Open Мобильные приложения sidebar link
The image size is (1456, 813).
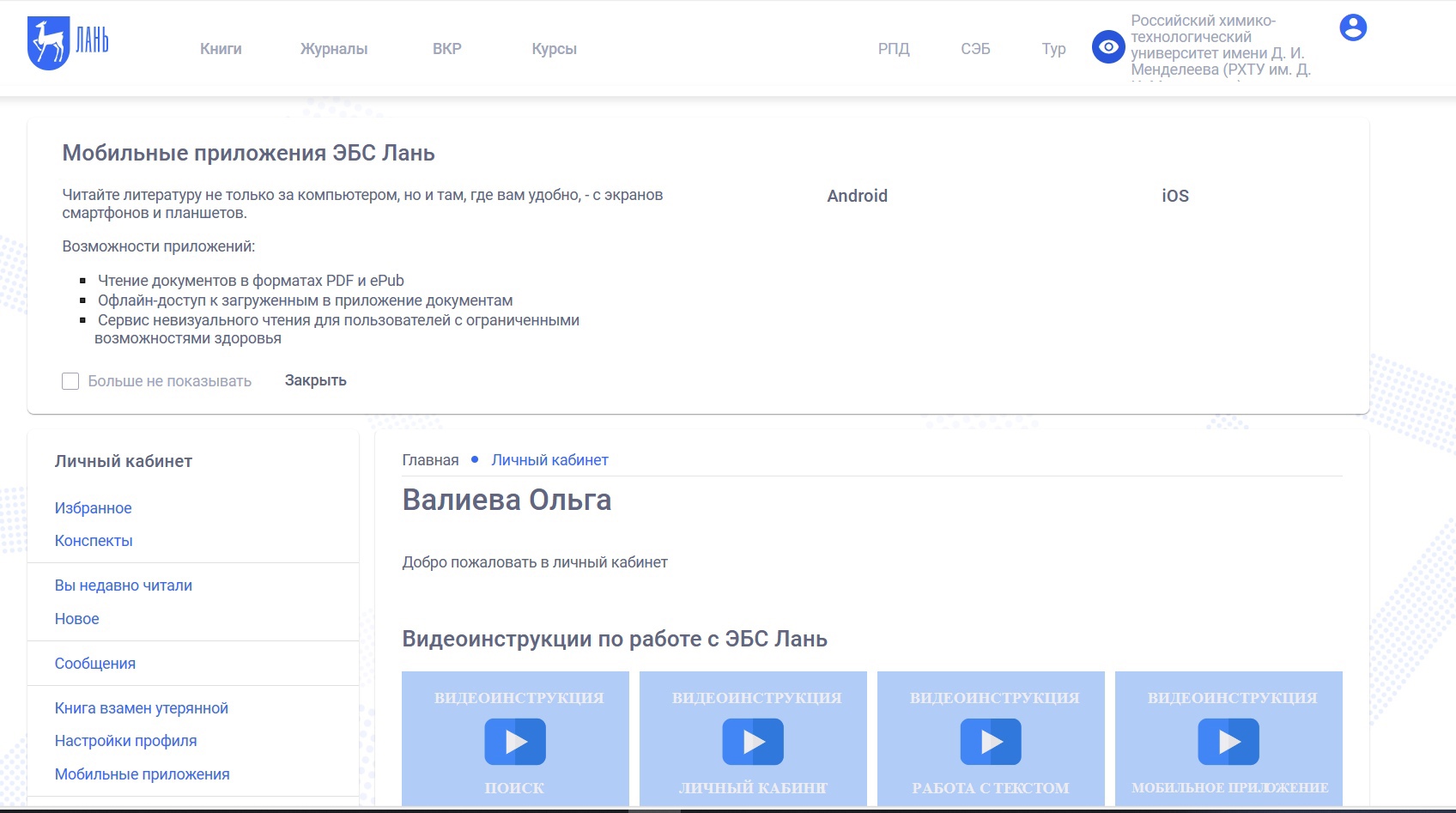click(x=143, y=774)
